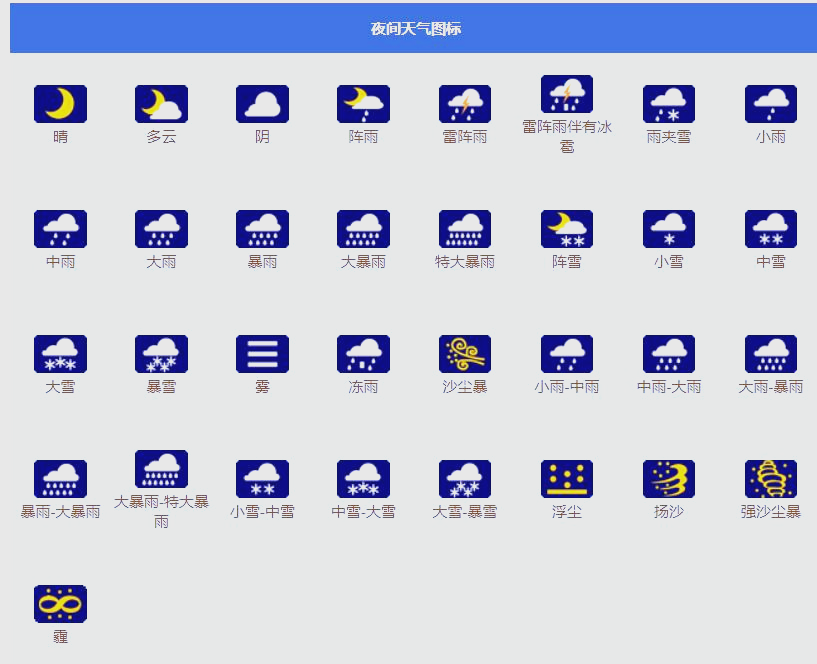Click the 浮尘 caption text
817x664 pixels.
coord(567,512)
